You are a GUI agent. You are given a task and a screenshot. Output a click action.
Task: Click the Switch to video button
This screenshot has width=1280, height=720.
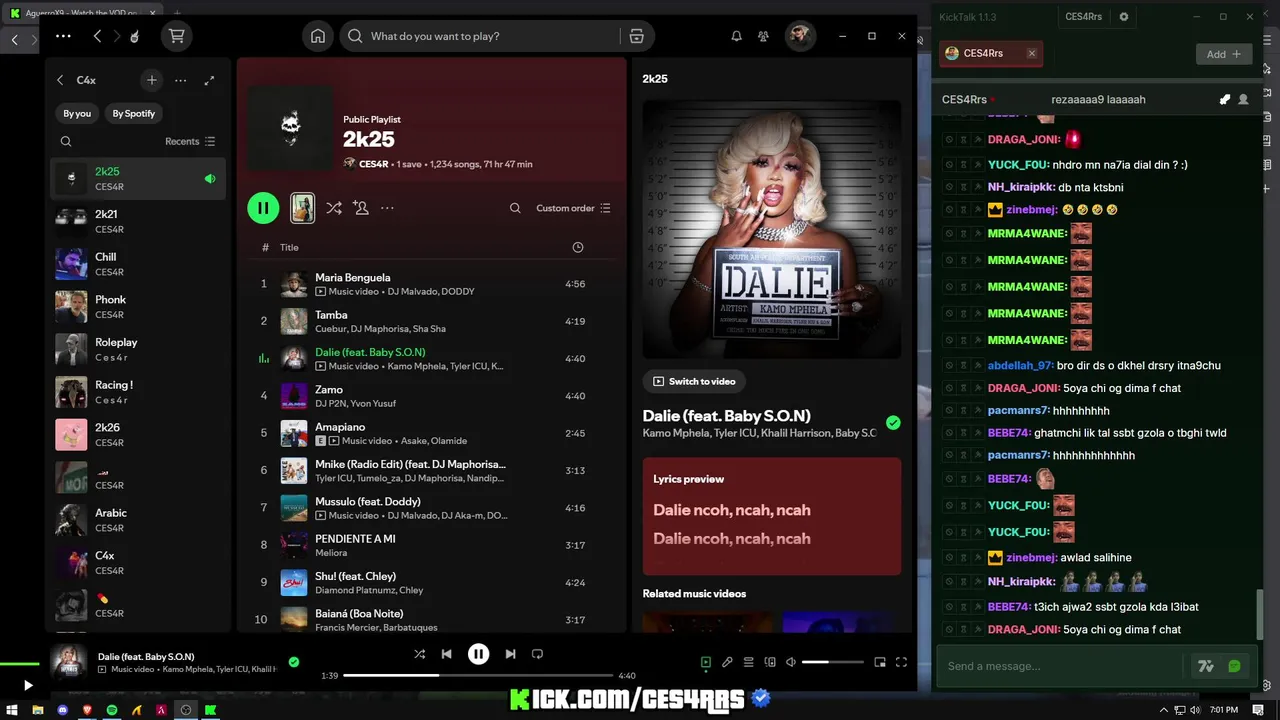693,381
